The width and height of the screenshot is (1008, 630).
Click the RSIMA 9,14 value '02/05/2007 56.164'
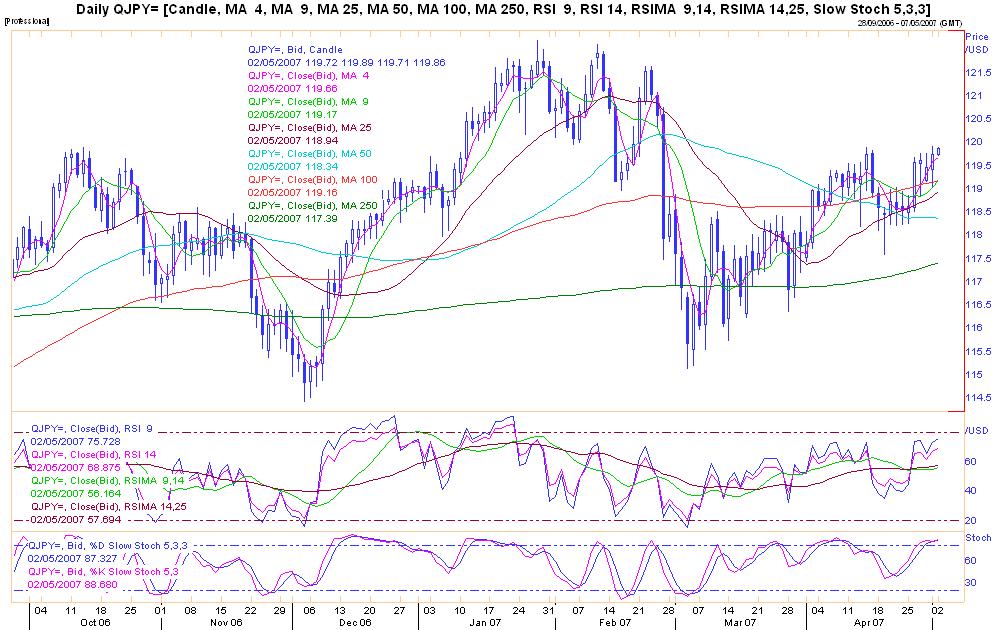pyautogui.click(x=75, y=494)
